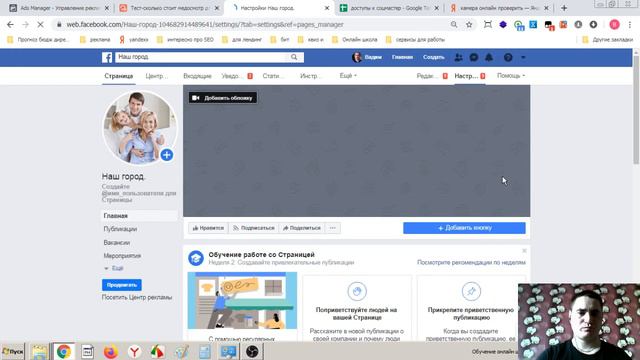640x360 pixels.
Task: Open notifications bell in Facebook header
Action: pyautogui.click(x=489, y=58)
